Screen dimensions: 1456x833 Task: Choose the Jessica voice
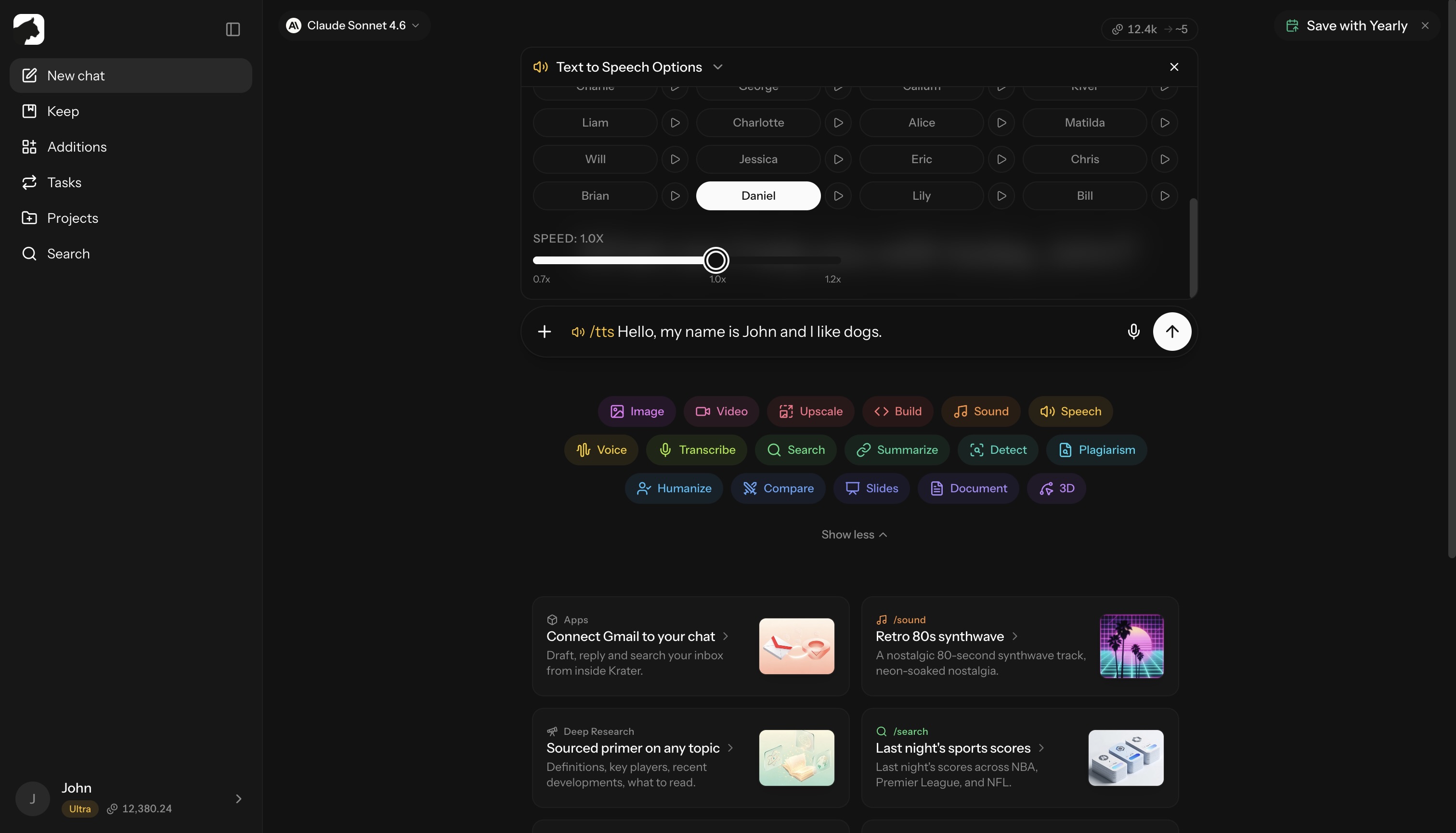click(758, 159)
